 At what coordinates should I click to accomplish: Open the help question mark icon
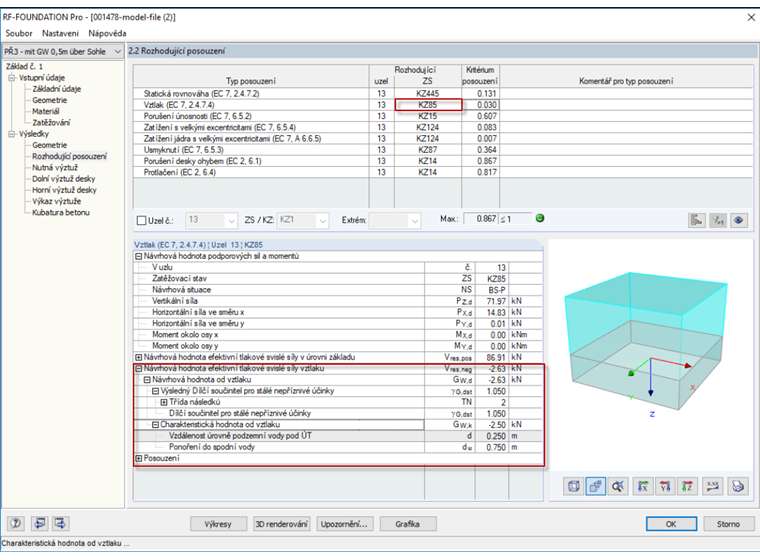pos(16,523)
